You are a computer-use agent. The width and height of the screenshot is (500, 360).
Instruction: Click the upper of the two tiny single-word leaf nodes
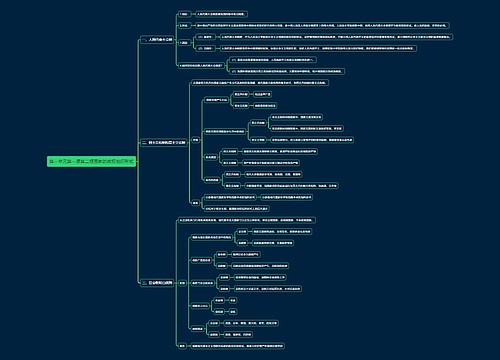233,300
